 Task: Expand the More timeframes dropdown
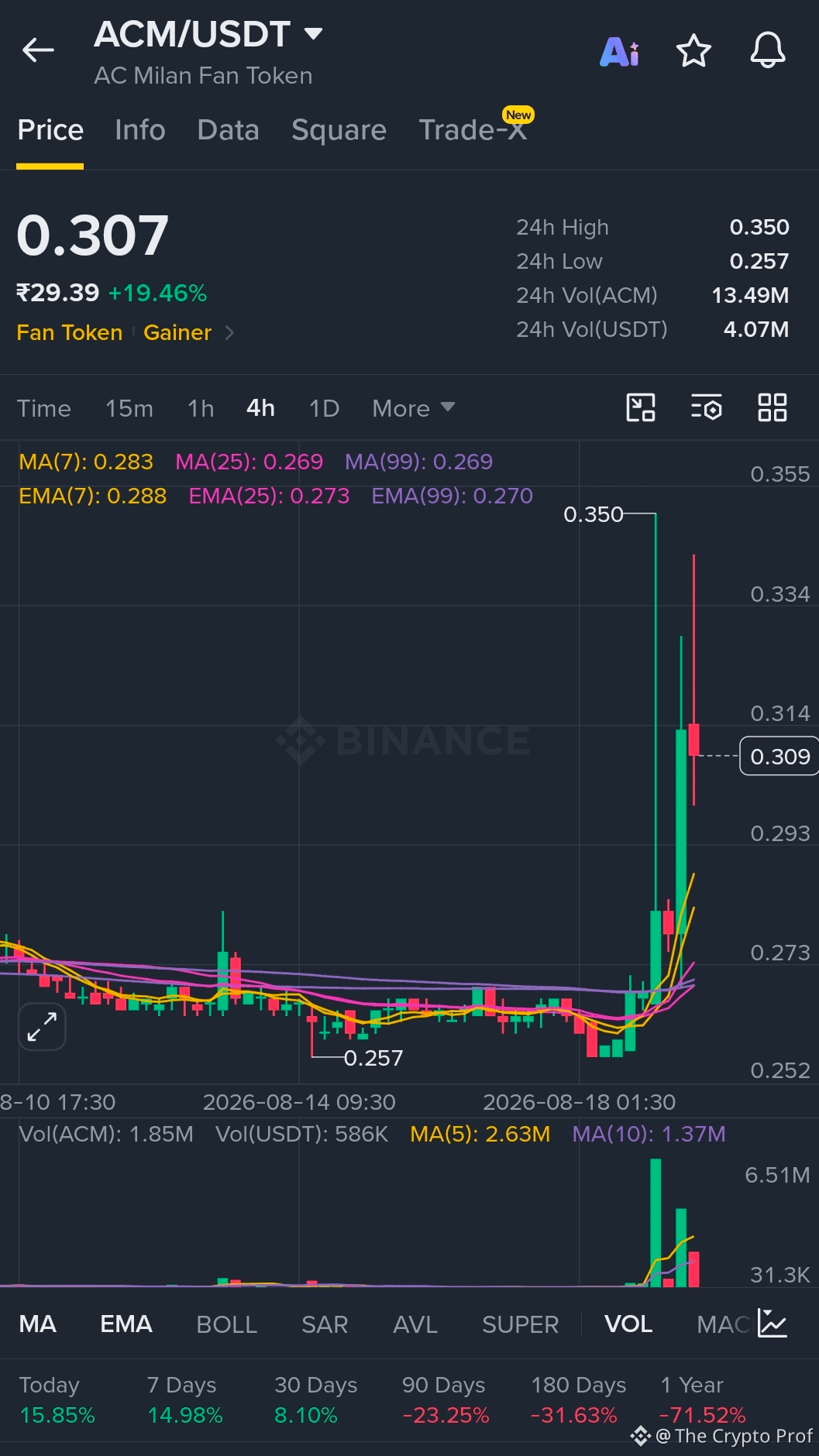tap(414, 408)
